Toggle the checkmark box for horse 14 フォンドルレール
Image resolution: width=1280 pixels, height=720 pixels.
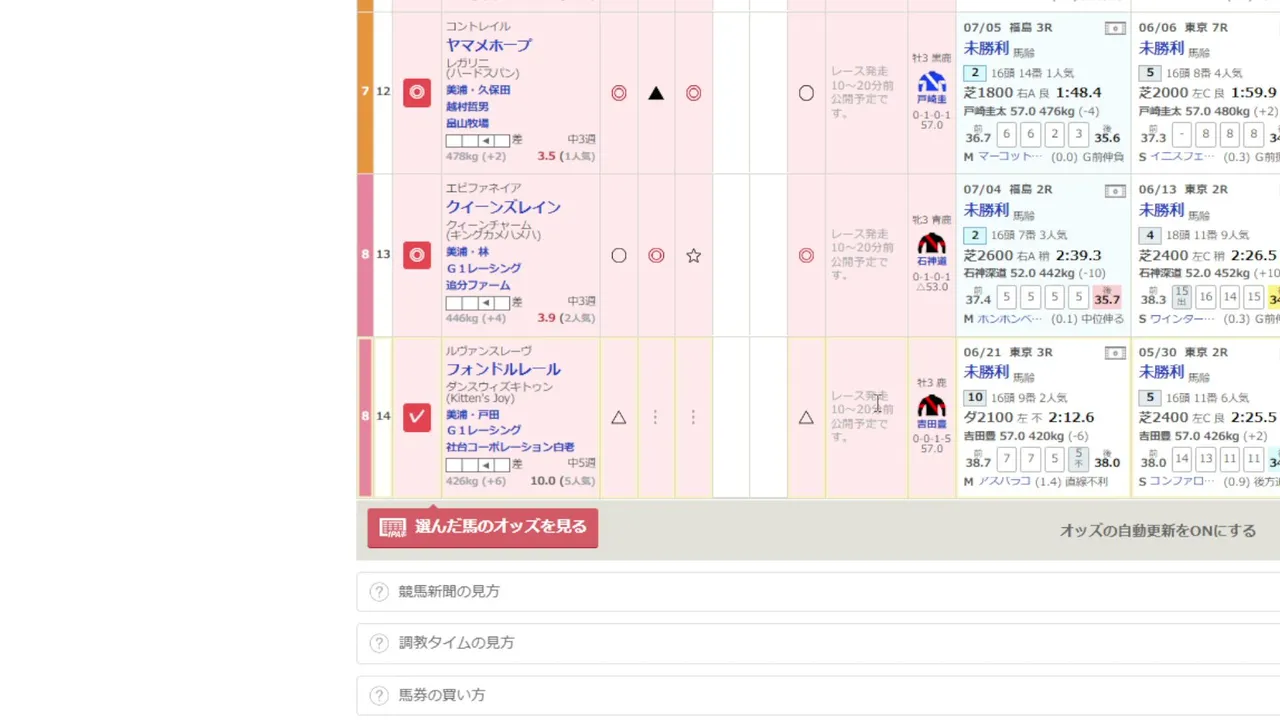point(417,417)
